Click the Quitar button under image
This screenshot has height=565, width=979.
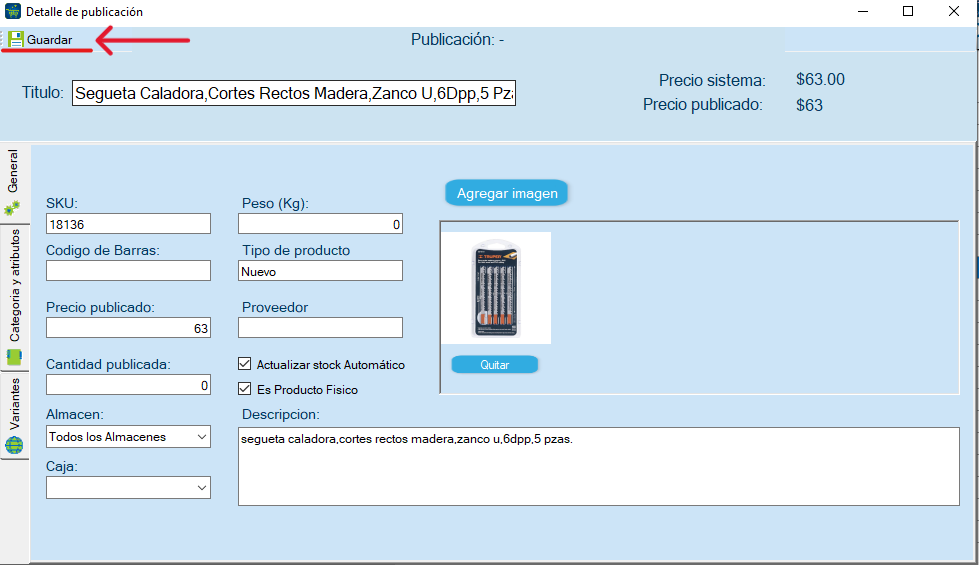pyautogui.click(x=494, y=365)
